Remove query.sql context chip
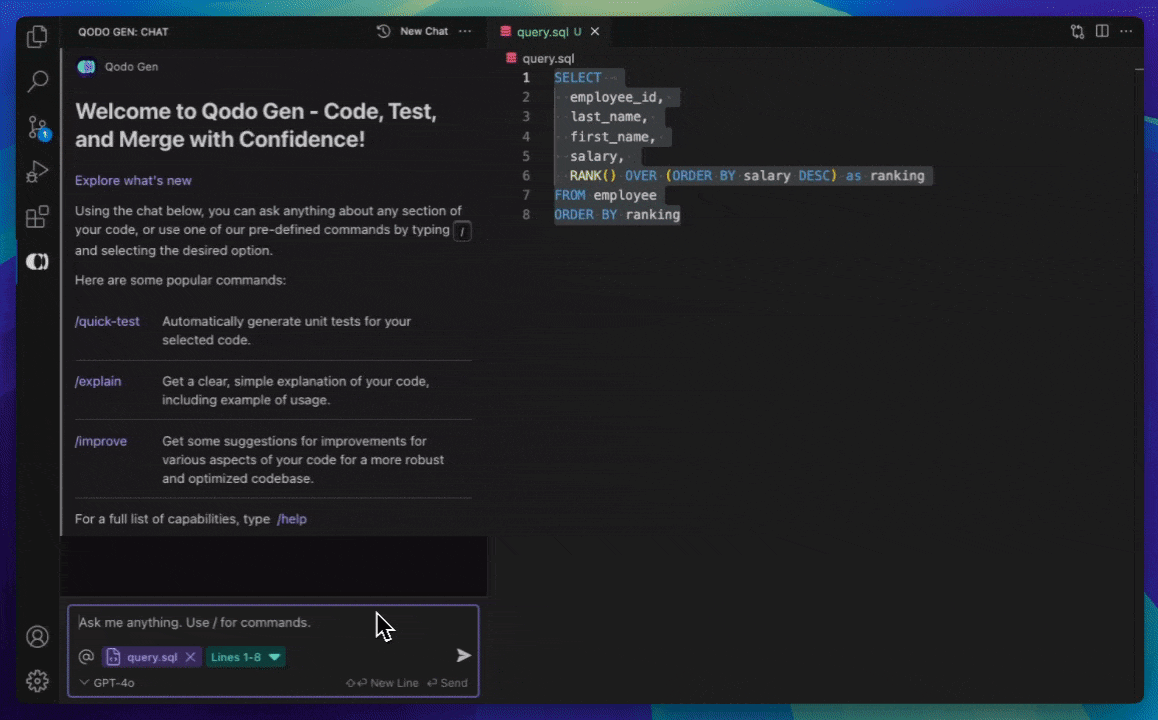Screen dimensions: 1158x720 coord(191,656)
